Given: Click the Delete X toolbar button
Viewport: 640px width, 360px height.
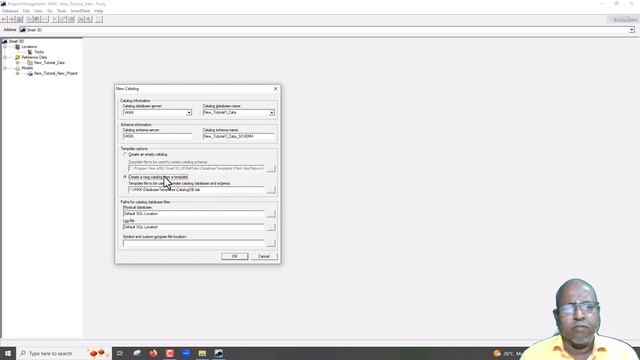Looking at the screenshot, I should click(x=55, y=19).
